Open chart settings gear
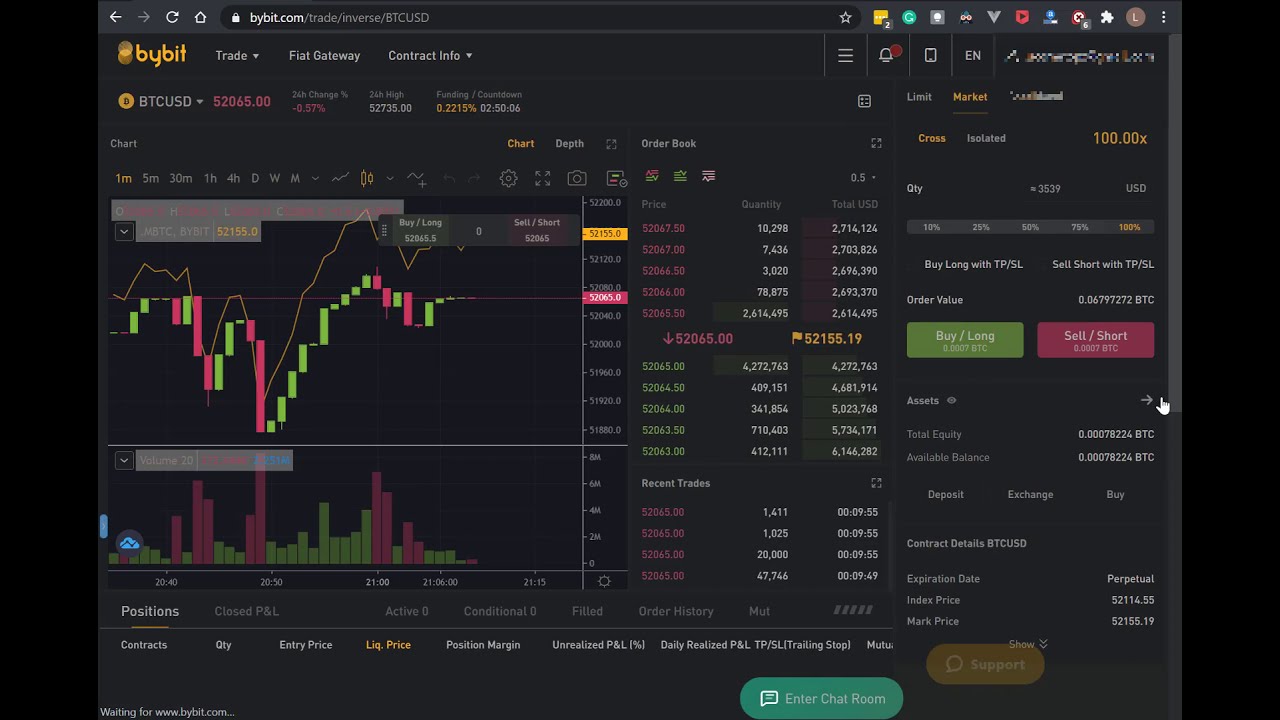 tap(508, 178)
